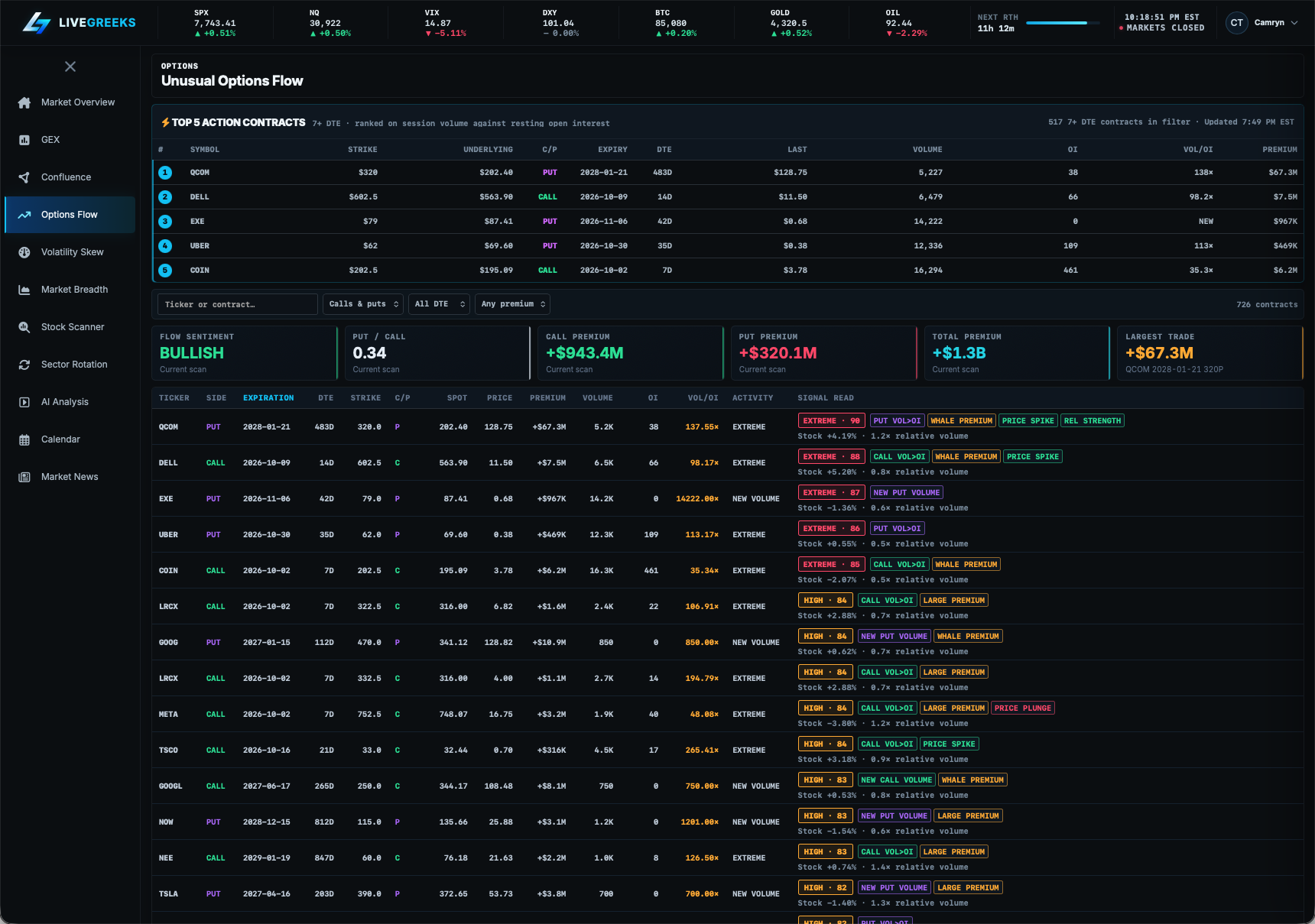Click the next RTH session progress bar
Image resolution: width=1315 pixels, height=924 pixels.
pyautogui.click(x=1063, y=23)
